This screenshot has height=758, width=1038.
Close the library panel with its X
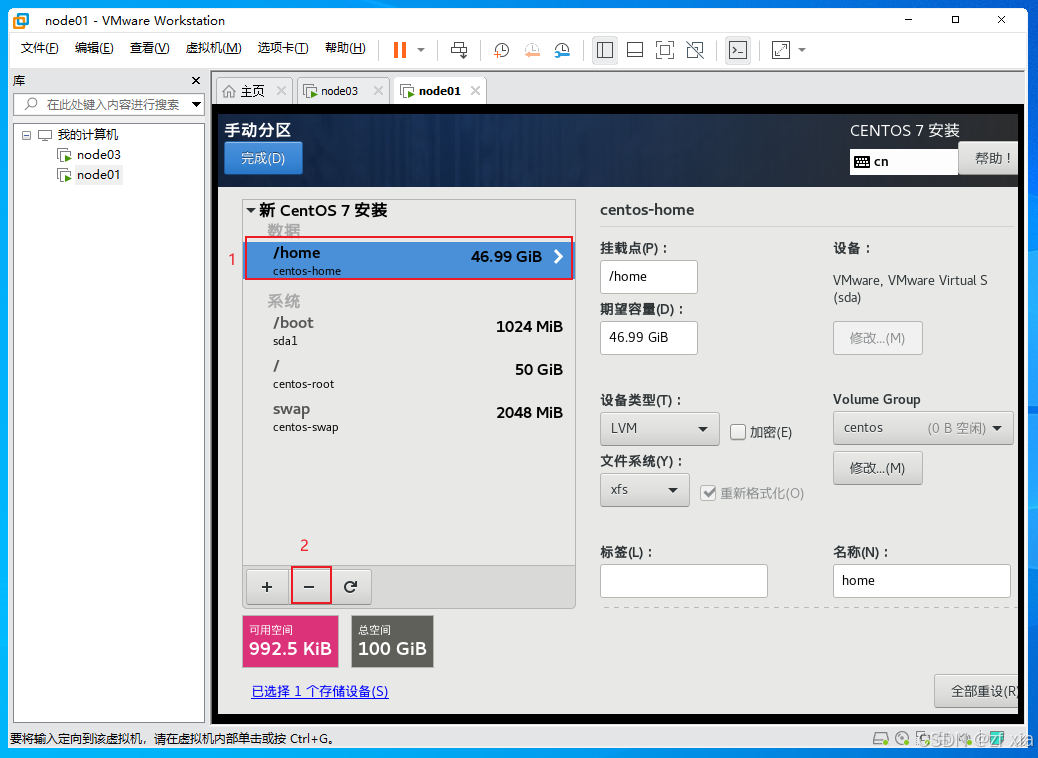click(x=195, y=80)
